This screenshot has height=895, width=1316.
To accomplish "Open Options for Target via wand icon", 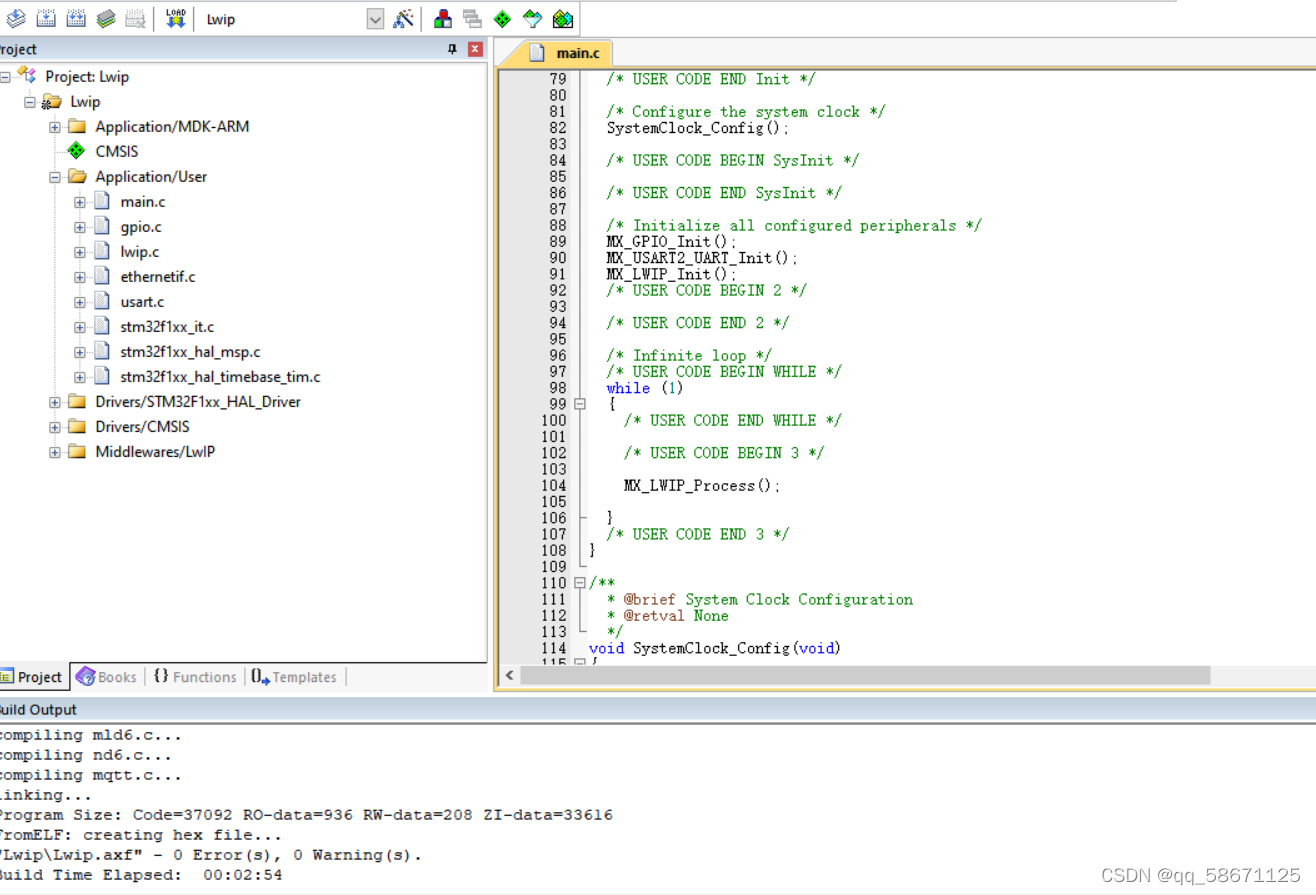I will tap(403, 18).
